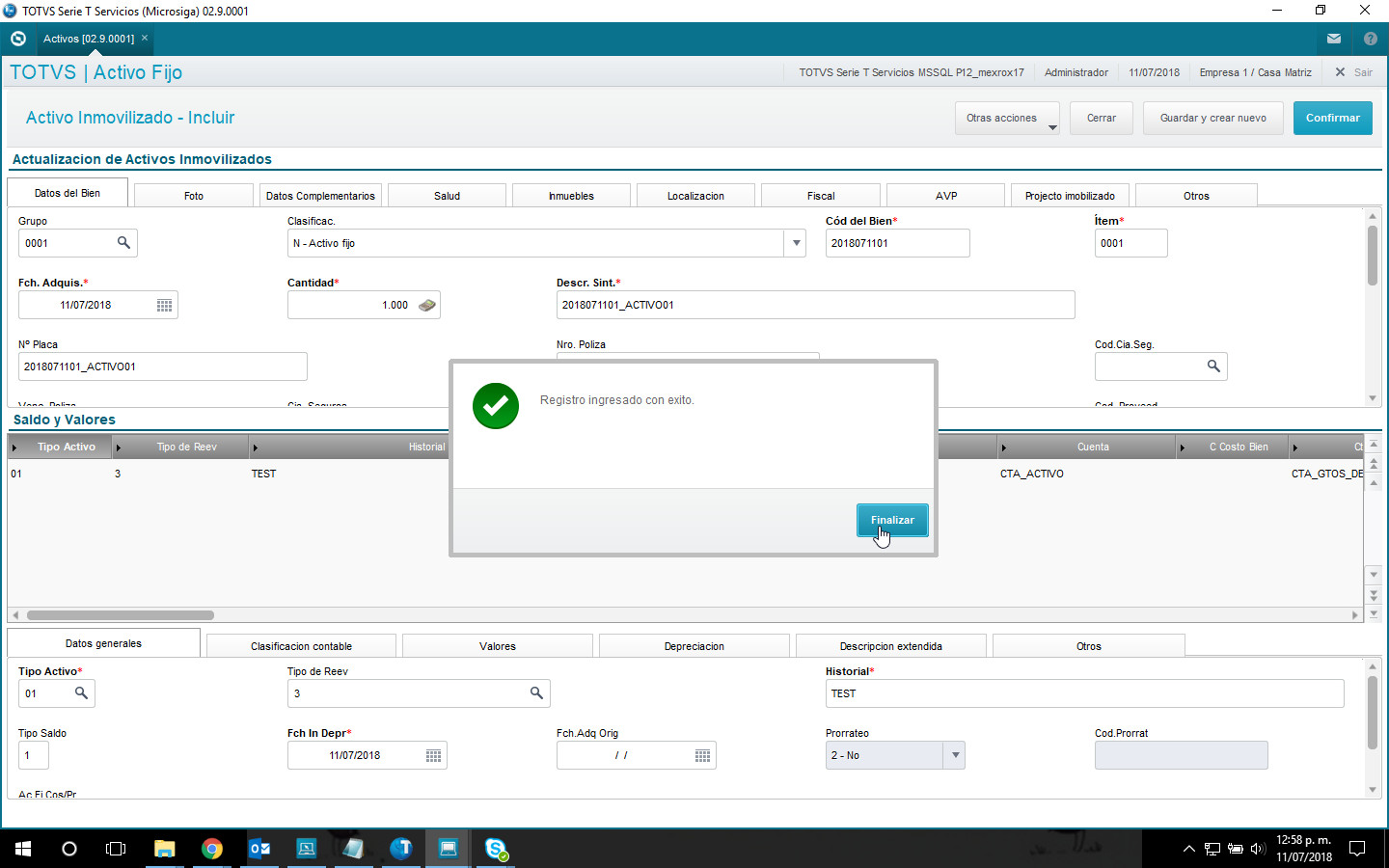Screen dimensions: 1389x868
Task: Click the Cód del Bien field
Action: 897,243
